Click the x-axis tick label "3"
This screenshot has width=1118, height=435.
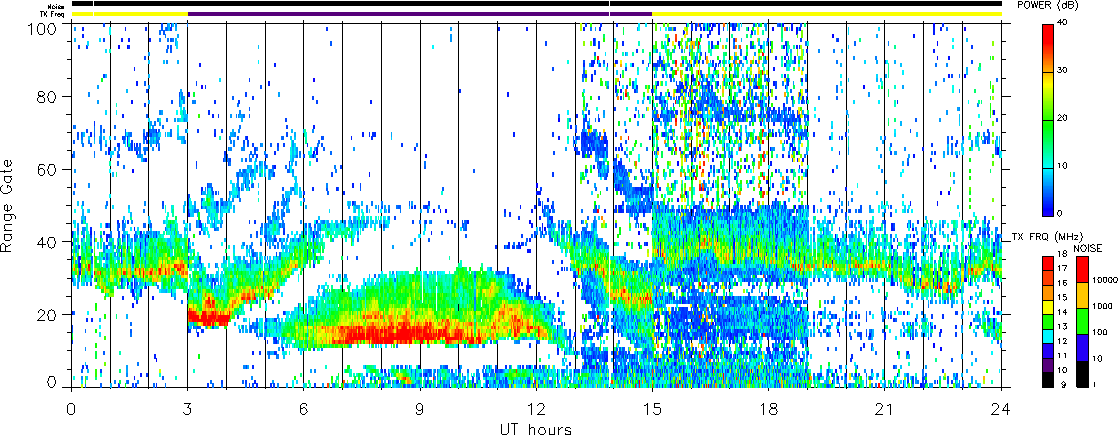188,410
